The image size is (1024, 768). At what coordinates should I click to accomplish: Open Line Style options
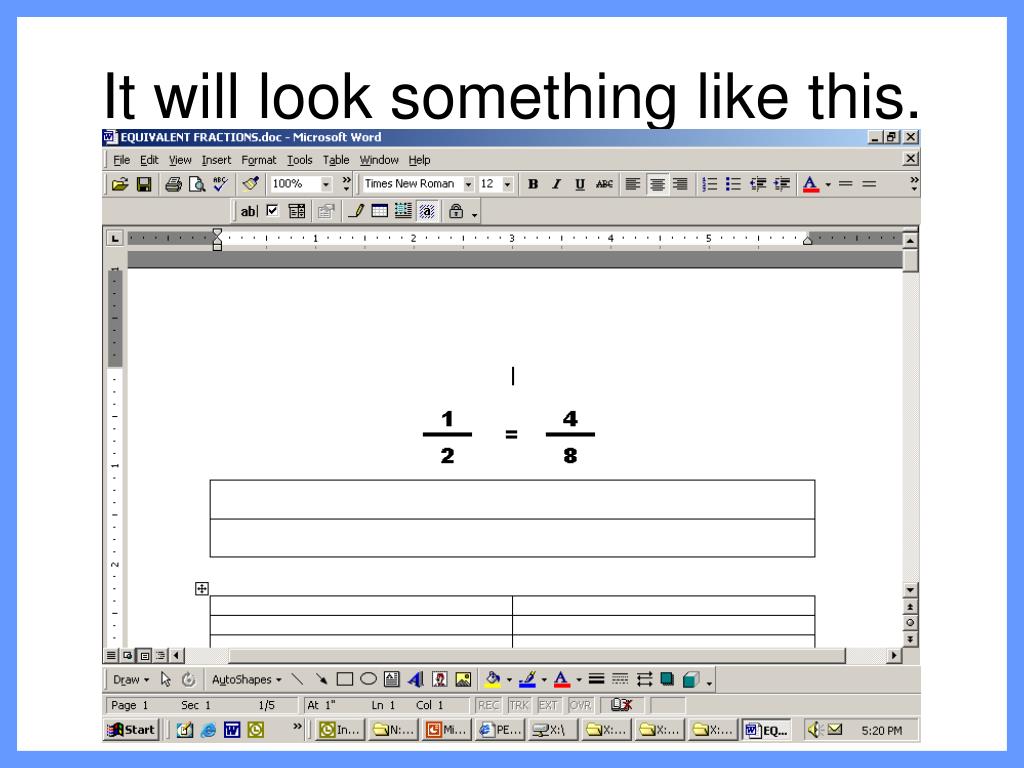596,679
